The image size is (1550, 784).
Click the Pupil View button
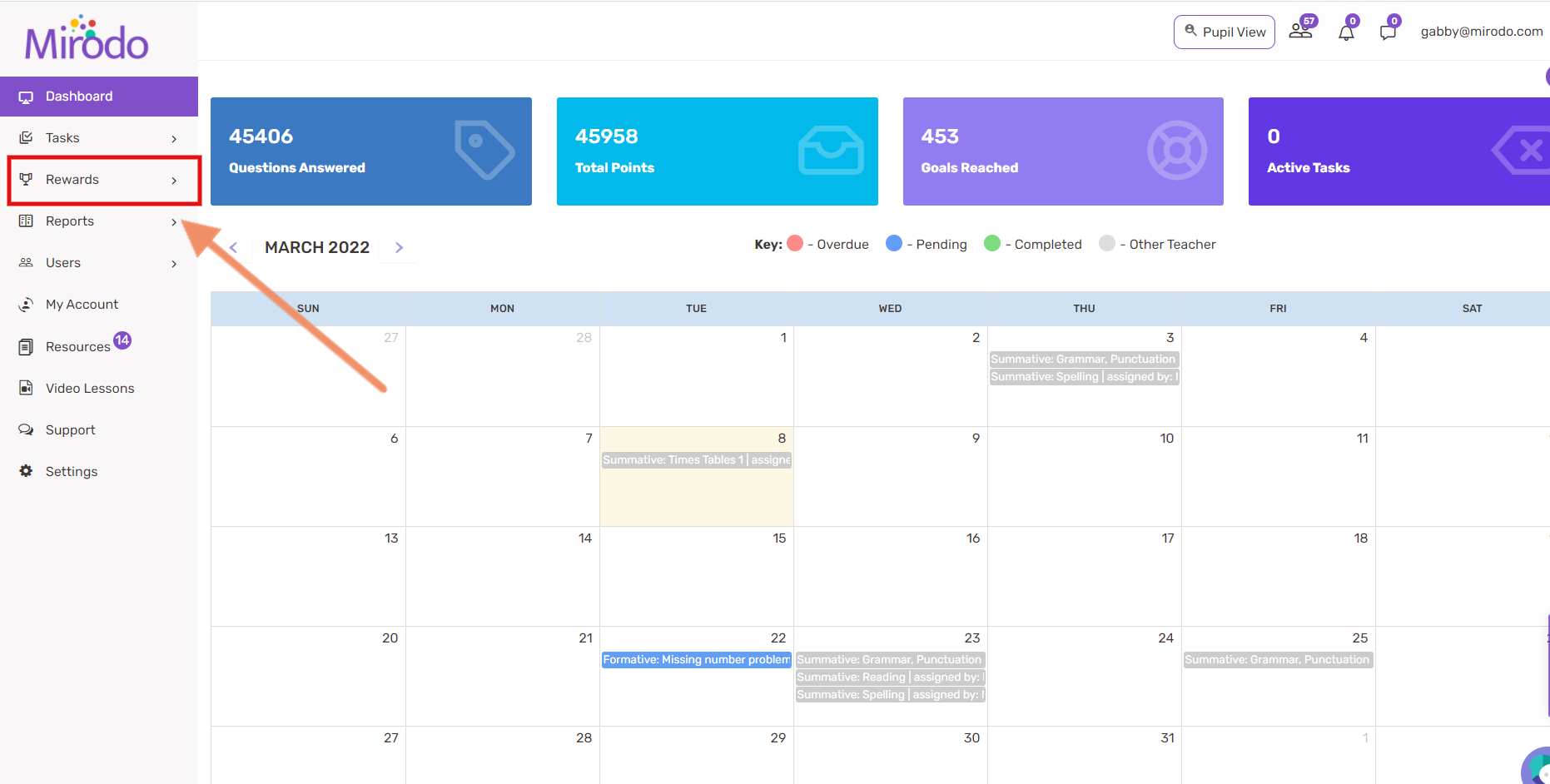pos(1225,32)
